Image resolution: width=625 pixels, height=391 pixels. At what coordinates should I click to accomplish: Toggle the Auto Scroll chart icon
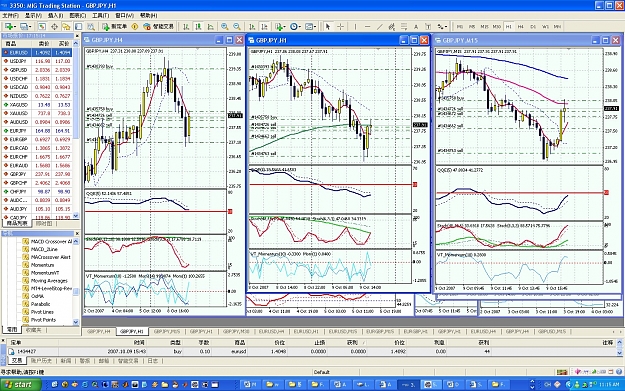[252, 27]
